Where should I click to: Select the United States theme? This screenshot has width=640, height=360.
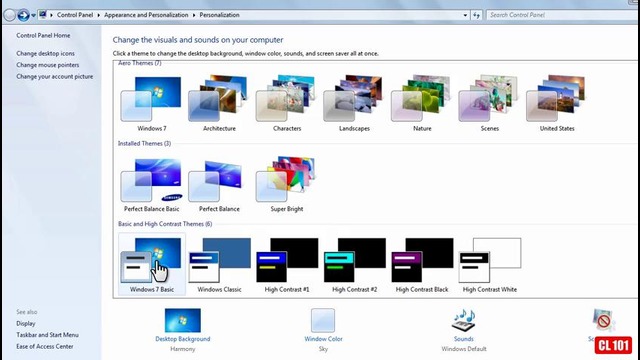[x=557, y=103]
